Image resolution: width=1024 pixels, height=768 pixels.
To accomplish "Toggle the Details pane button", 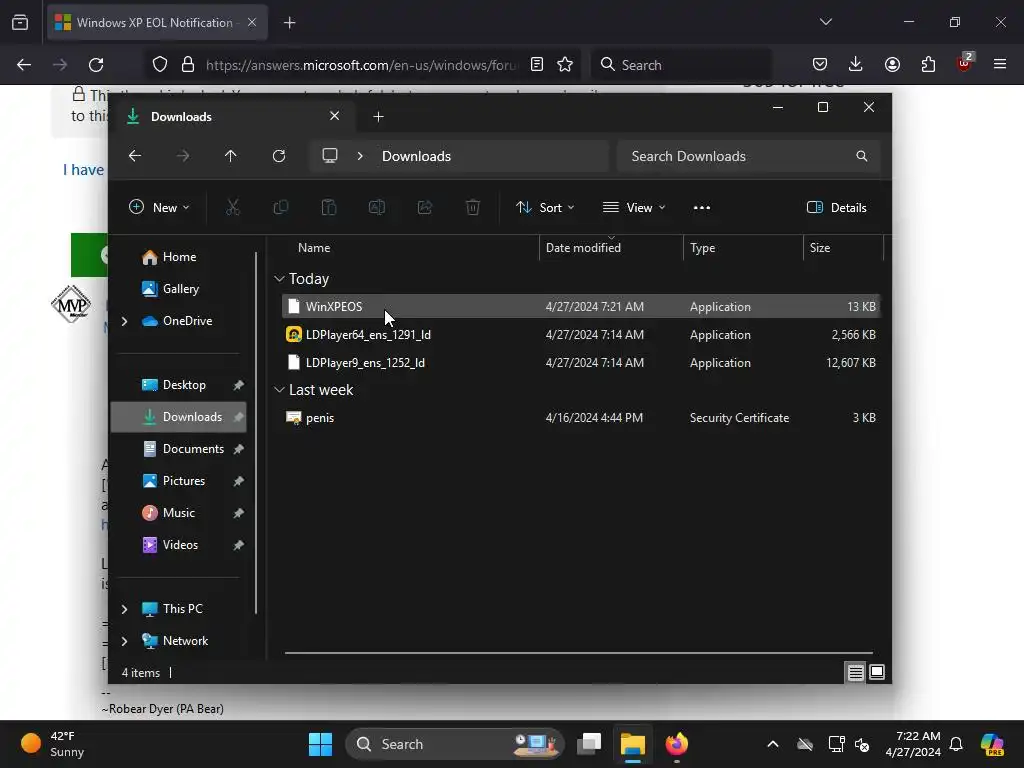I will tap(837, 208).
